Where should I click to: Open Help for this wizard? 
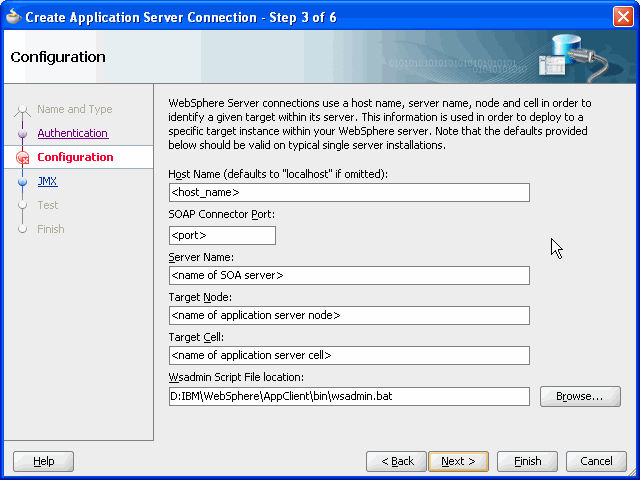click(x=43, y=461)
